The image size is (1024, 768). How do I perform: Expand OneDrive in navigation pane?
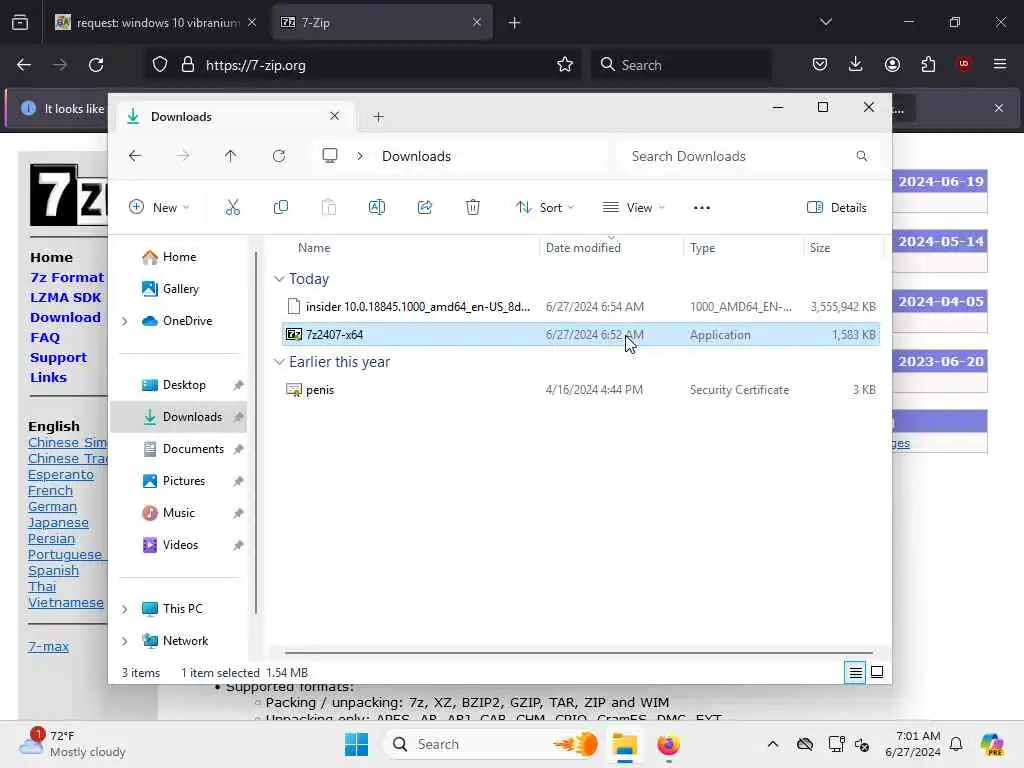[124, 321]
